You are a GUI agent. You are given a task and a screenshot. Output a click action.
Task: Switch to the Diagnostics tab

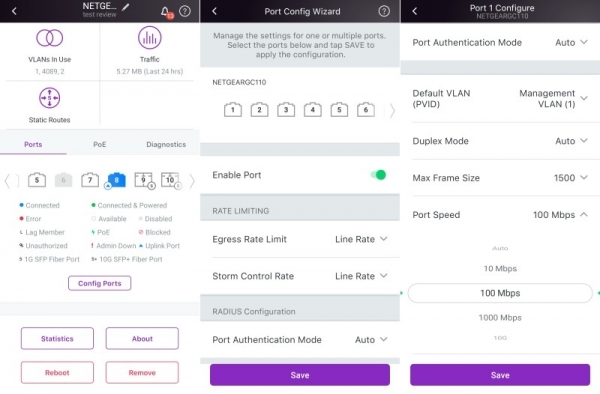166,145
